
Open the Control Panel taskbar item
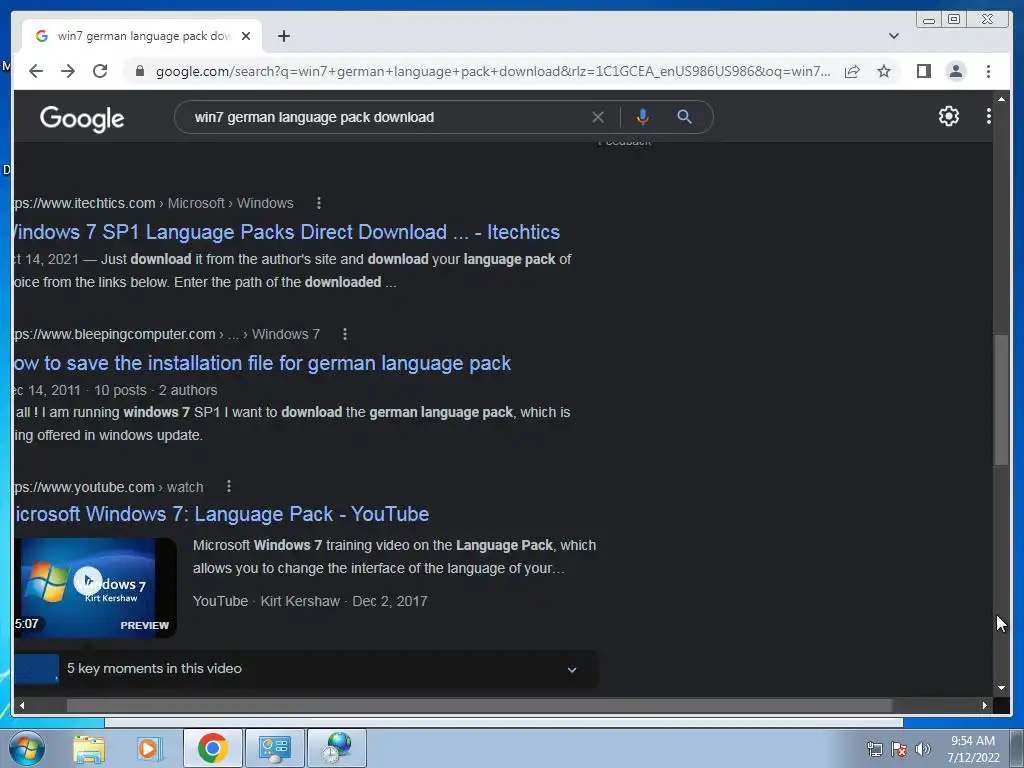click(x=274, y=748)
